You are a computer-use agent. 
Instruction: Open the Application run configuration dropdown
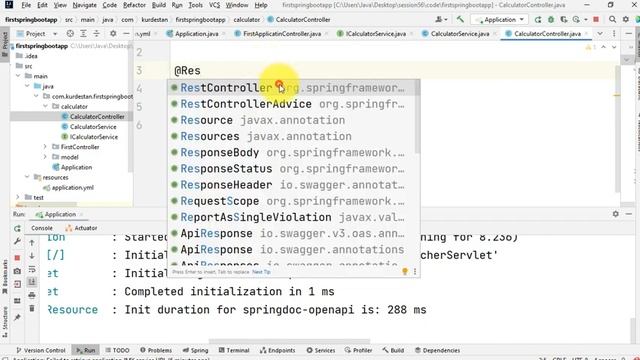click(499, 19)
